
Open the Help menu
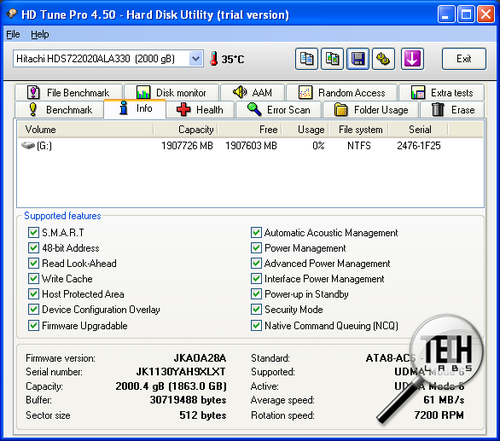[x=40, y=34]
